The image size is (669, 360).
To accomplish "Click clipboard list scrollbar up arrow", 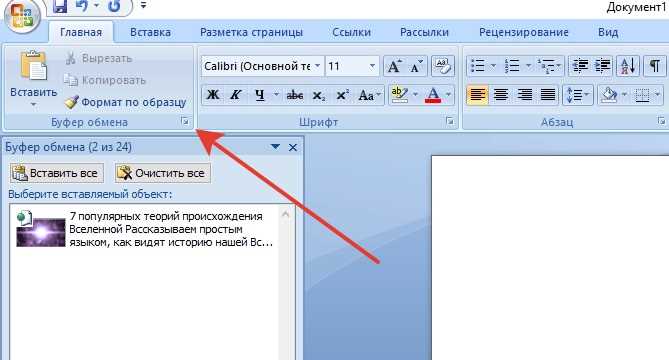I will [286, 215].
